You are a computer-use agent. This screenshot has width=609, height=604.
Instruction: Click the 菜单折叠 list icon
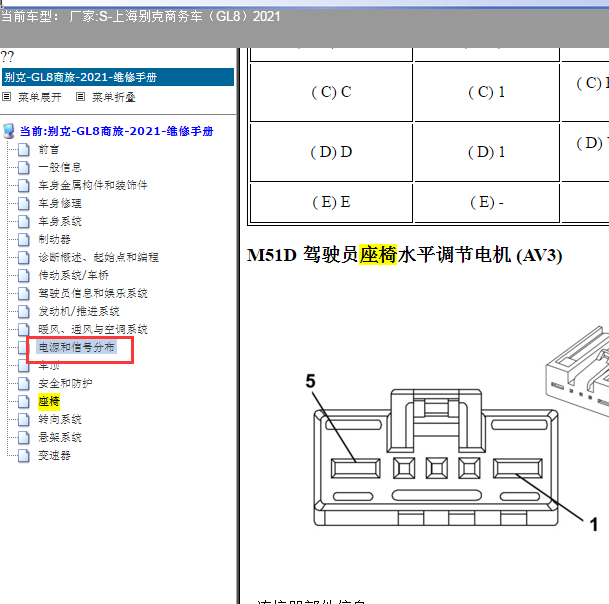pos(80,97)
